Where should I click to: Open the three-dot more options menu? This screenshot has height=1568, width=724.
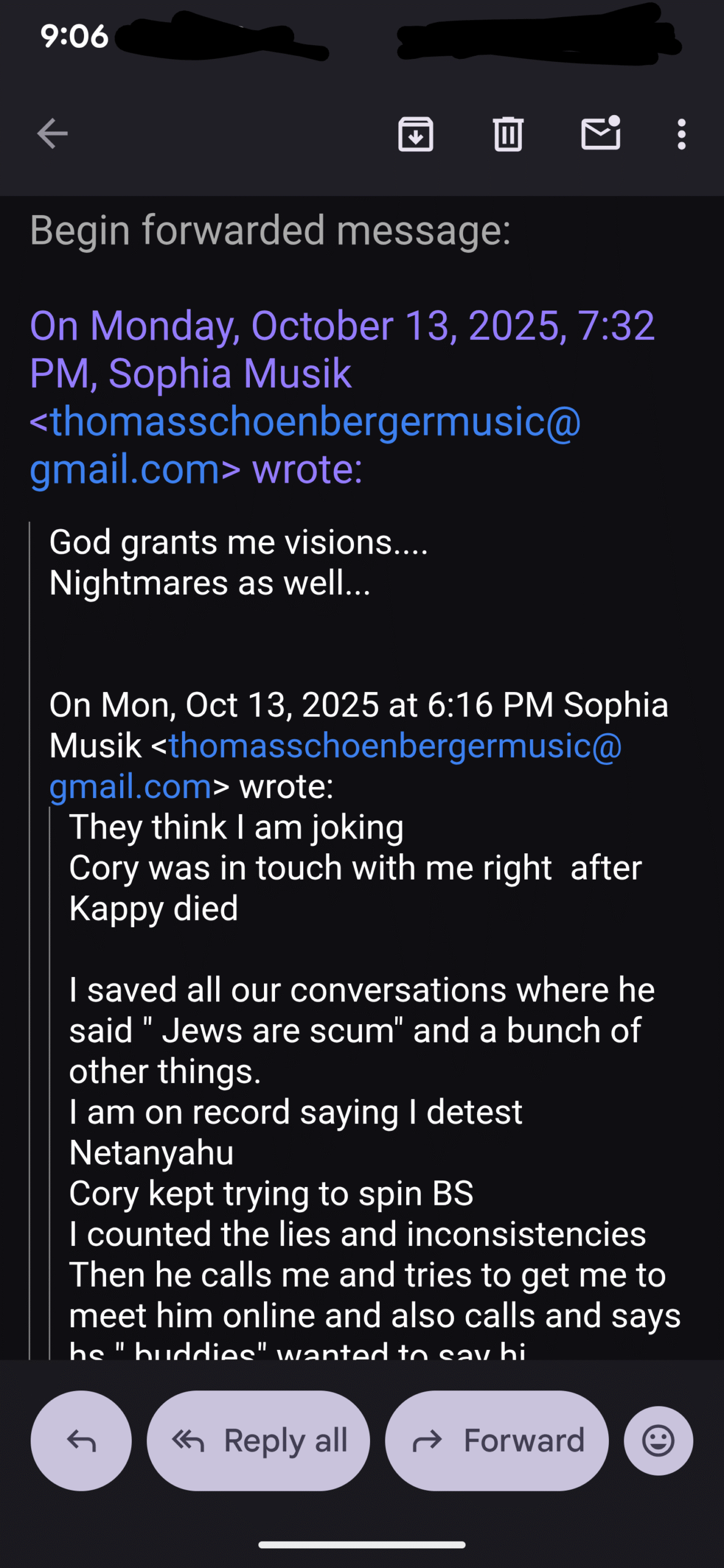681,134
